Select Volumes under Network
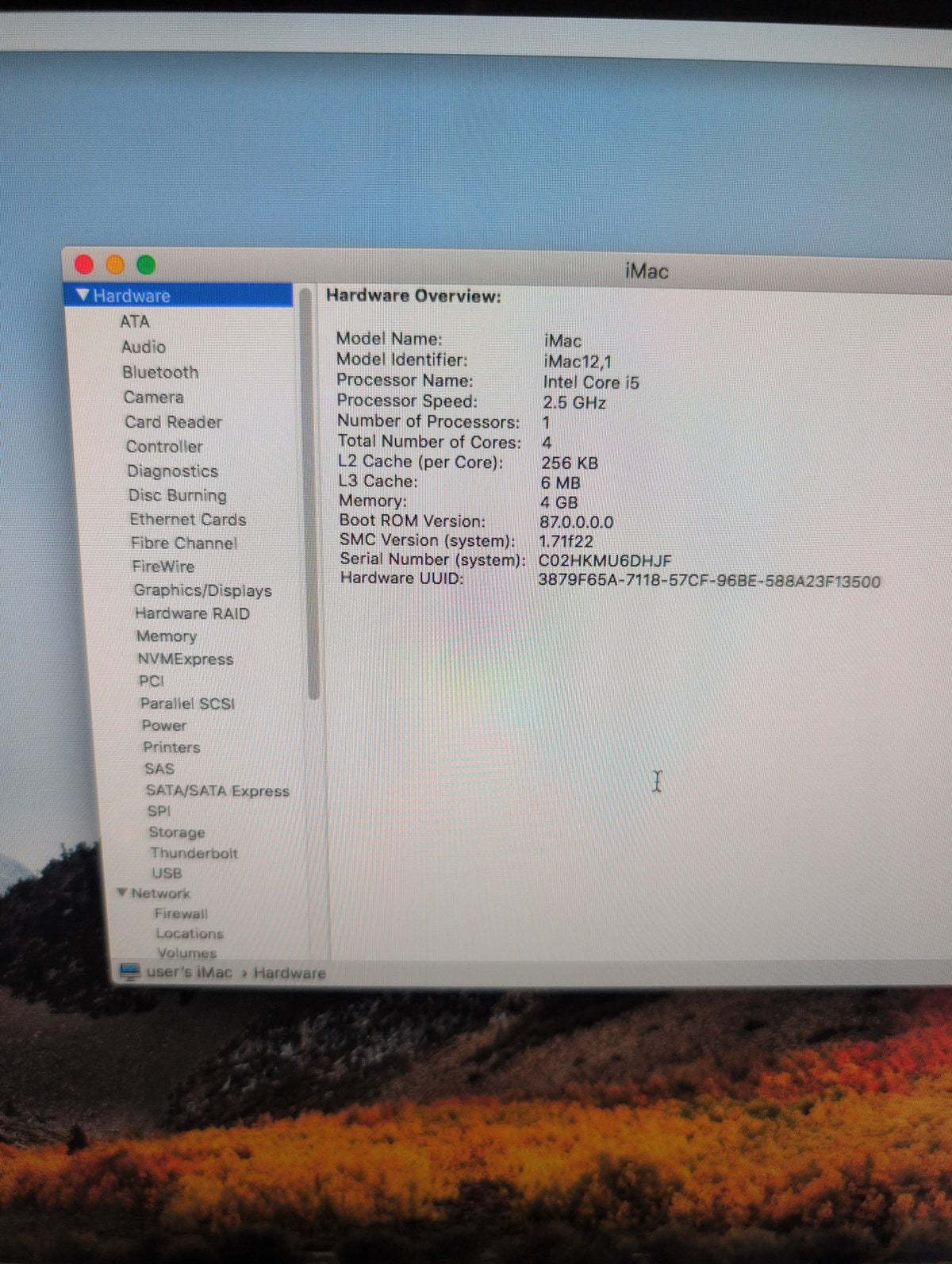 (x=186, y=952)
